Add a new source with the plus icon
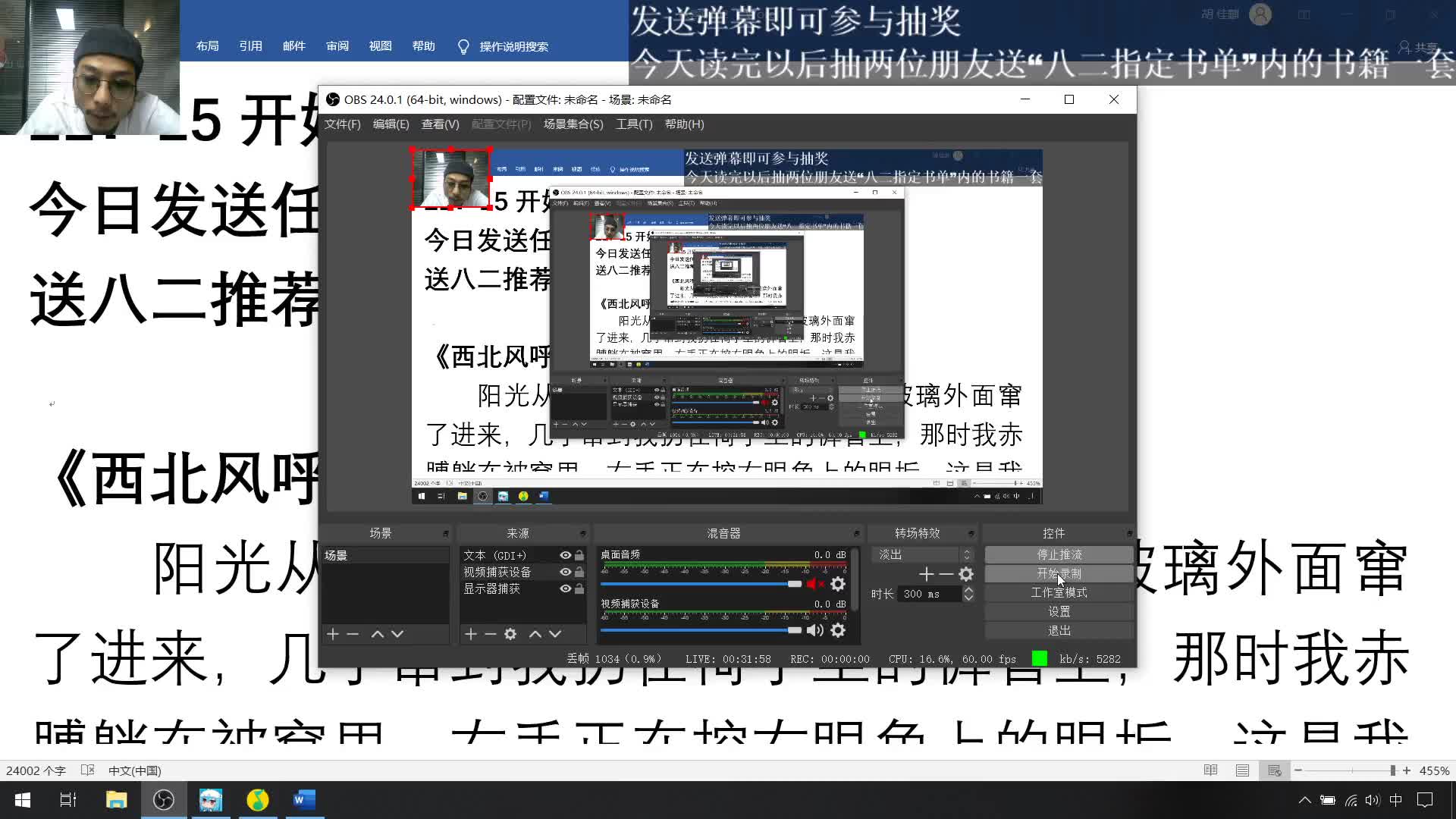1456x819 pixels. coord(470,634)
